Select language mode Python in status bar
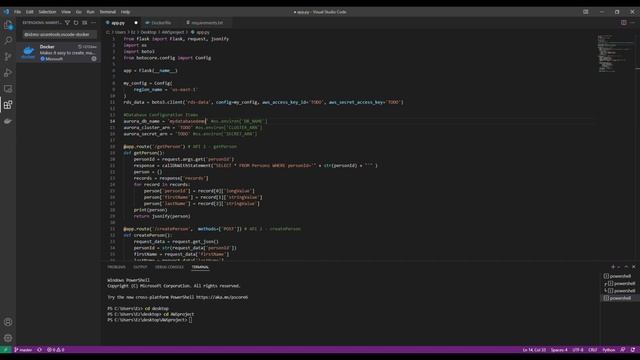This screenshot has width=640, height=360. [x=609, y=350]
